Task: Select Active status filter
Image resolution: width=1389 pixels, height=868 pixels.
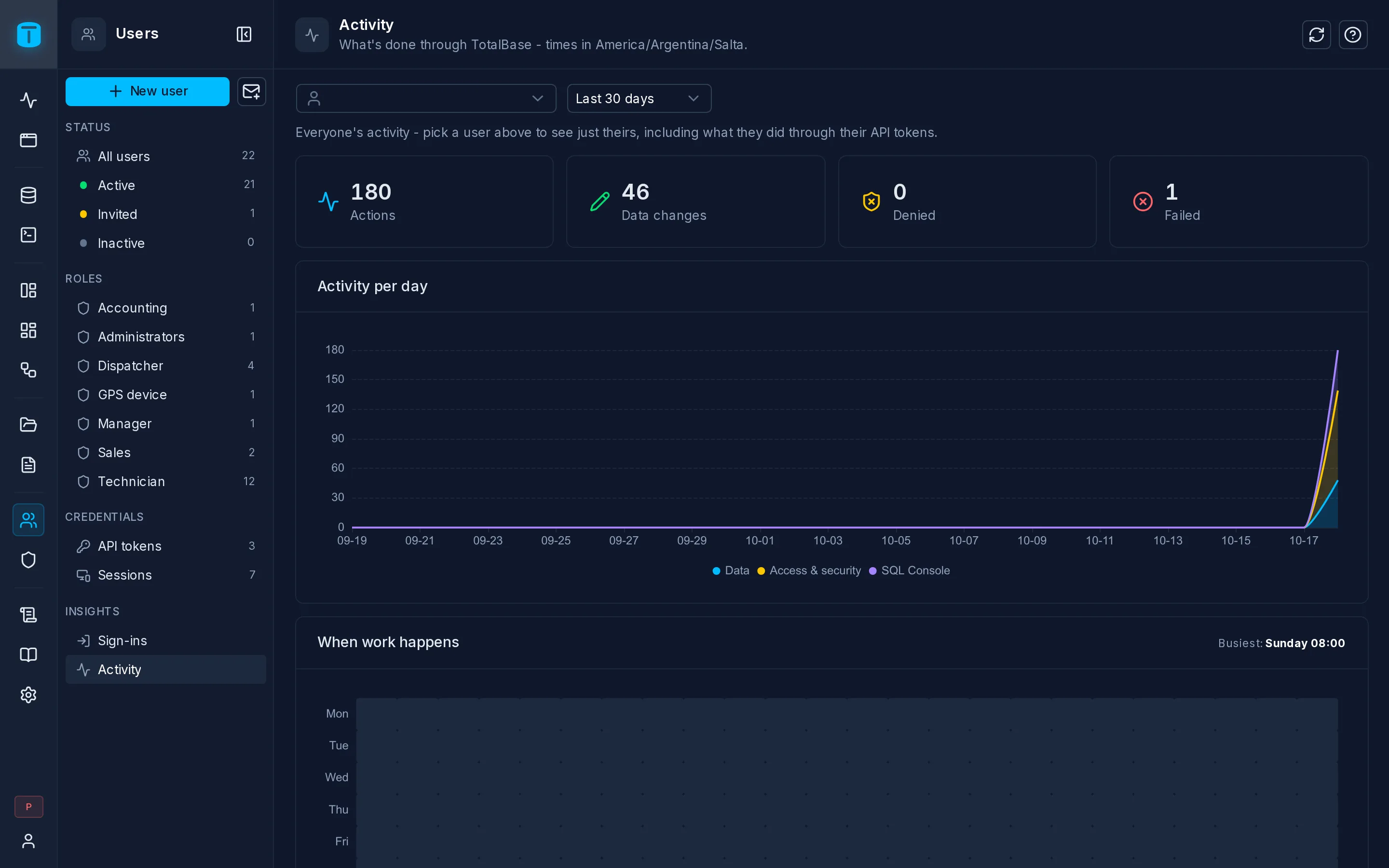Action: 166,185
